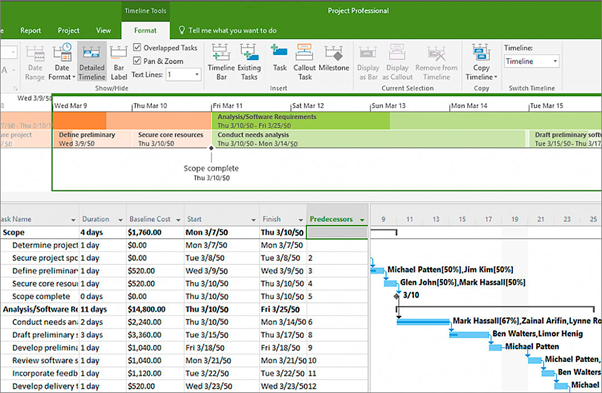Image resolution: width=602 pixels, height=393 pixels.
Task: Open the Duration column filter arrow
Action: click(x=120, y=220)
